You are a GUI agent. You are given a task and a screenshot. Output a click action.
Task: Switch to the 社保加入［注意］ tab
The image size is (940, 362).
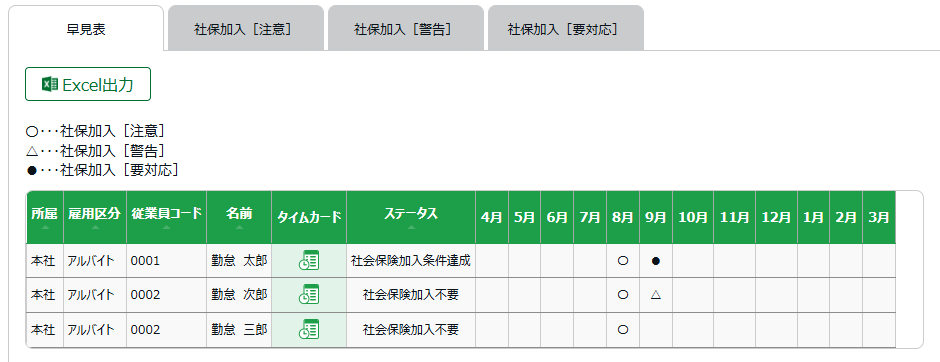(246, 28)
